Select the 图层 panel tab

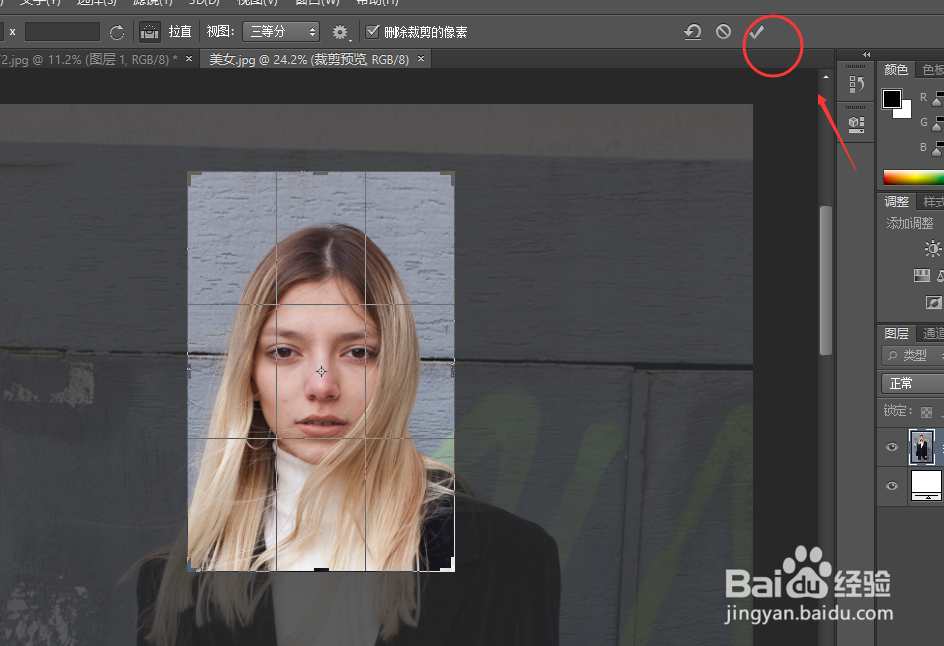pos(896,333)
